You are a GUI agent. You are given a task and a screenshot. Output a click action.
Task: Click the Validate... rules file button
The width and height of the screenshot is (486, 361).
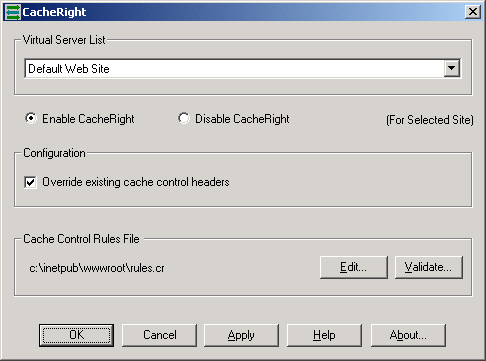tap(429, 267)
